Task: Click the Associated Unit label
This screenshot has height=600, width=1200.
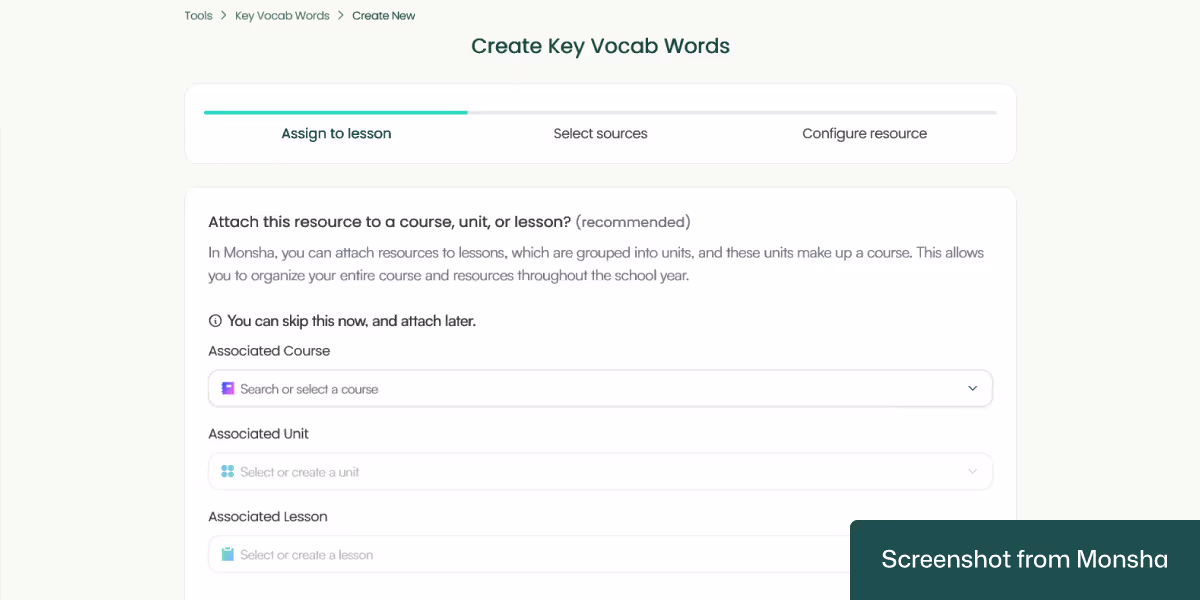Action: 258,434
